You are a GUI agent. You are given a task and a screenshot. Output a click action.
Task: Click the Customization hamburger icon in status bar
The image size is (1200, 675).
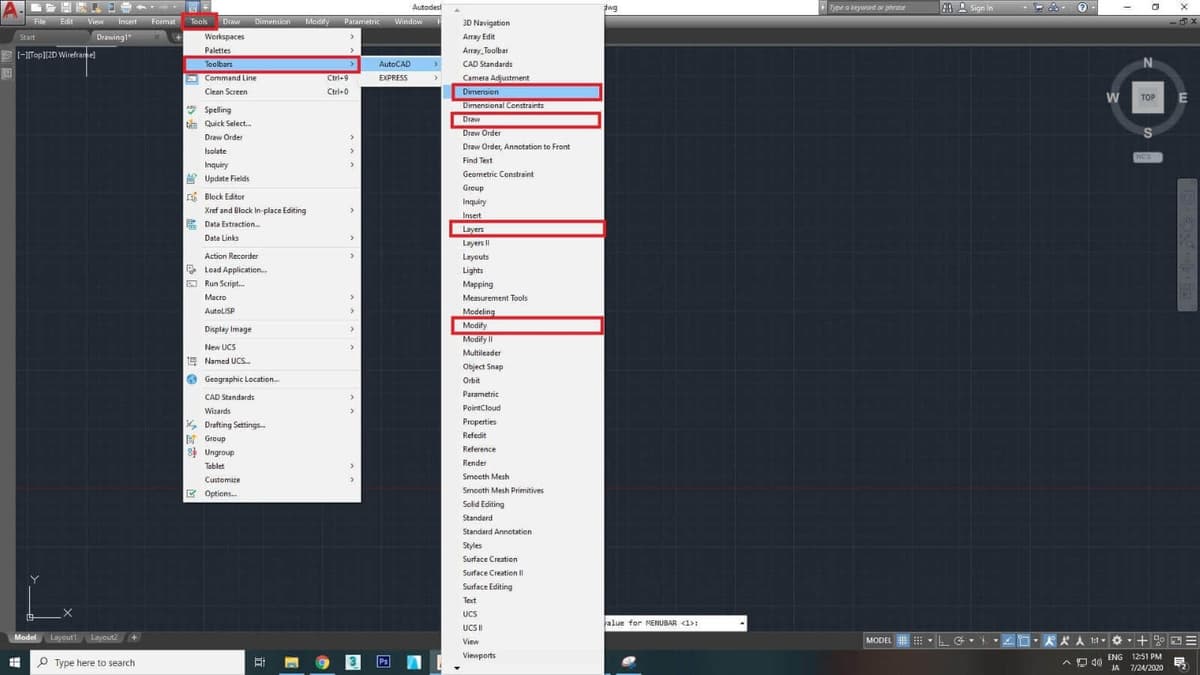[1192, 640]
